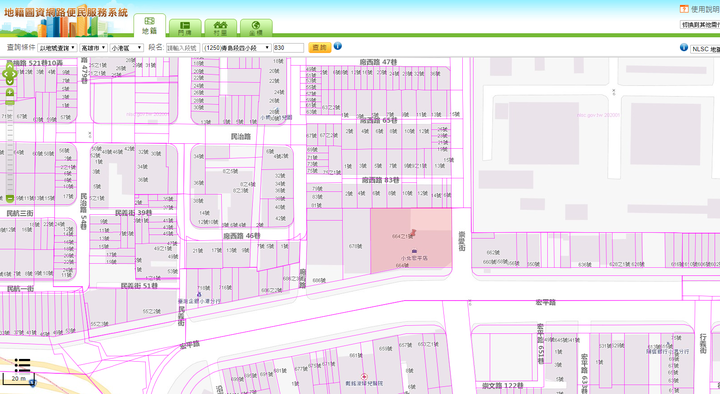Open the 小港區 district dropdown
Screen dimensions: 720x394
click(x=127, y=48)
